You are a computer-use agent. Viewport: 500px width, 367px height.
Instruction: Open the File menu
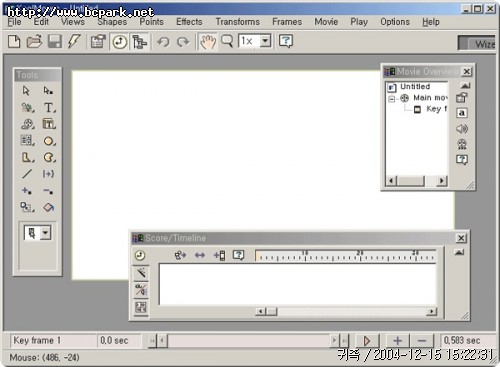tap(14, 22)
